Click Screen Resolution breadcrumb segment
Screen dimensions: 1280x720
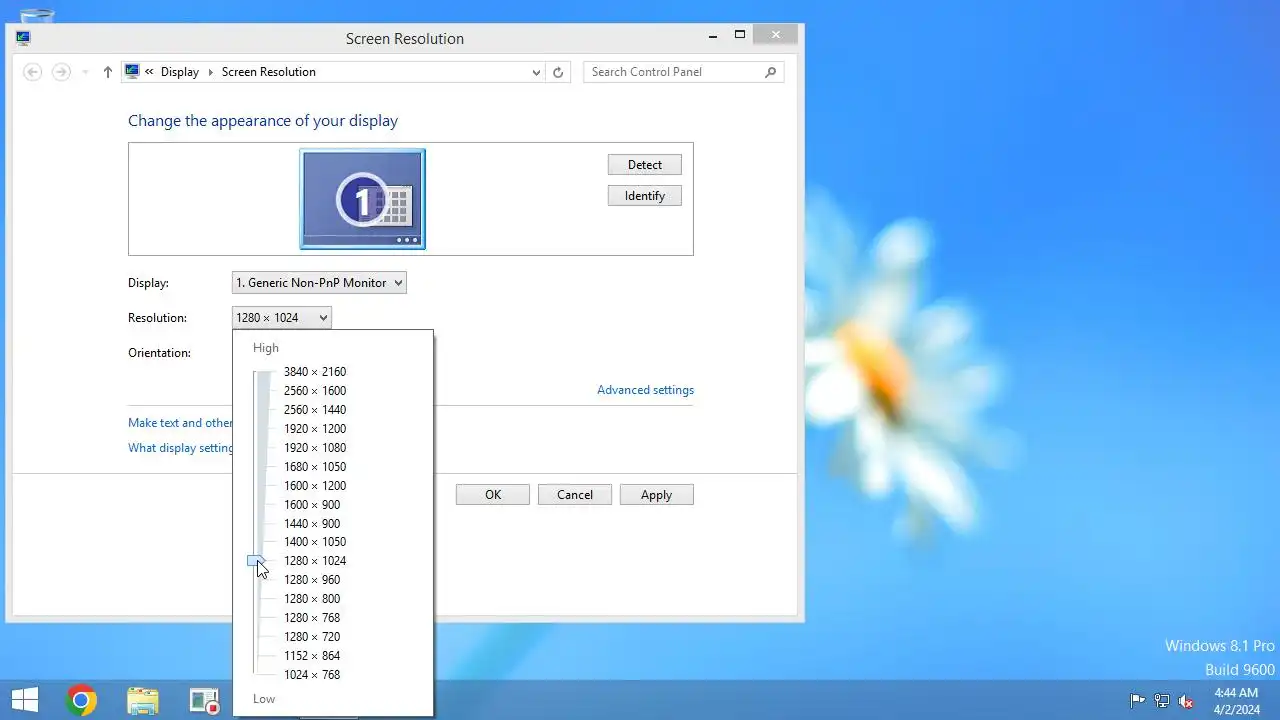tap(269, 72)
